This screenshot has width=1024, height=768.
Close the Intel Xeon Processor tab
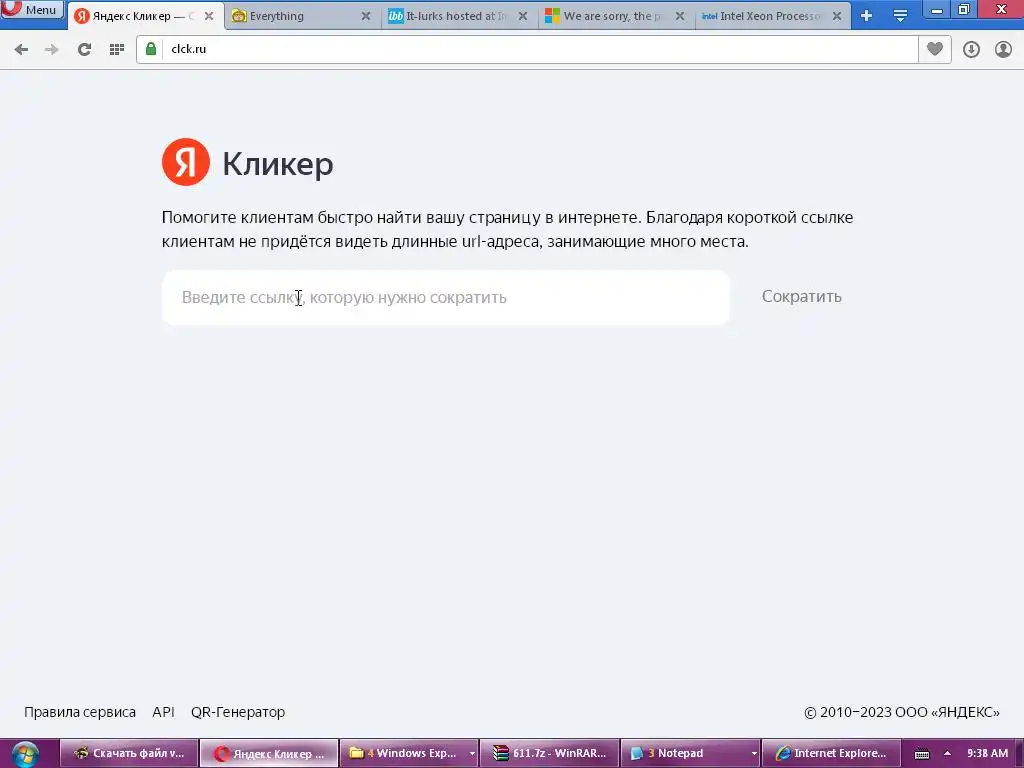(x=837, y=16)
